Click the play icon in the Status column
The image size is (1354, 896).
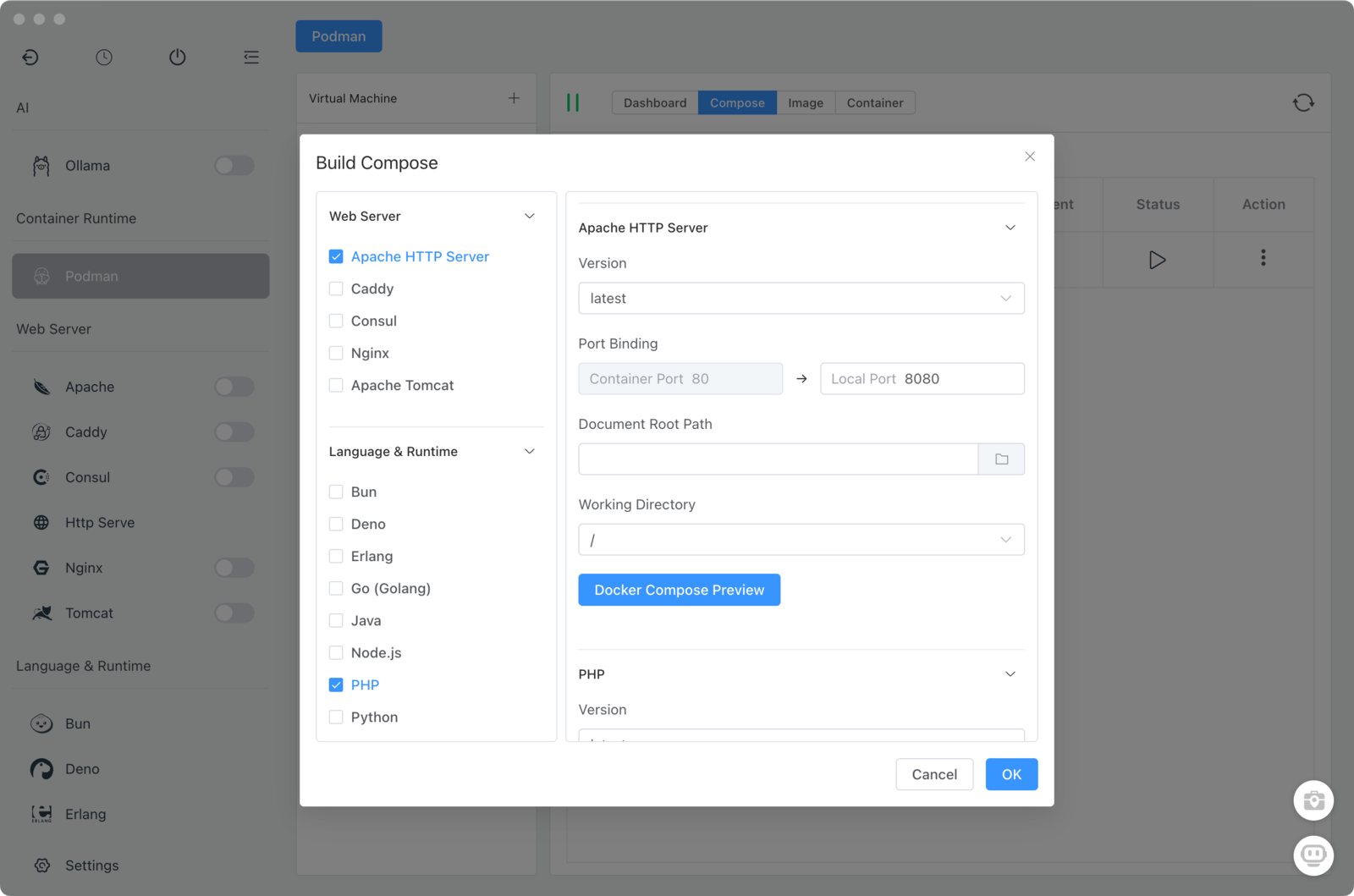click(1157, 260)
